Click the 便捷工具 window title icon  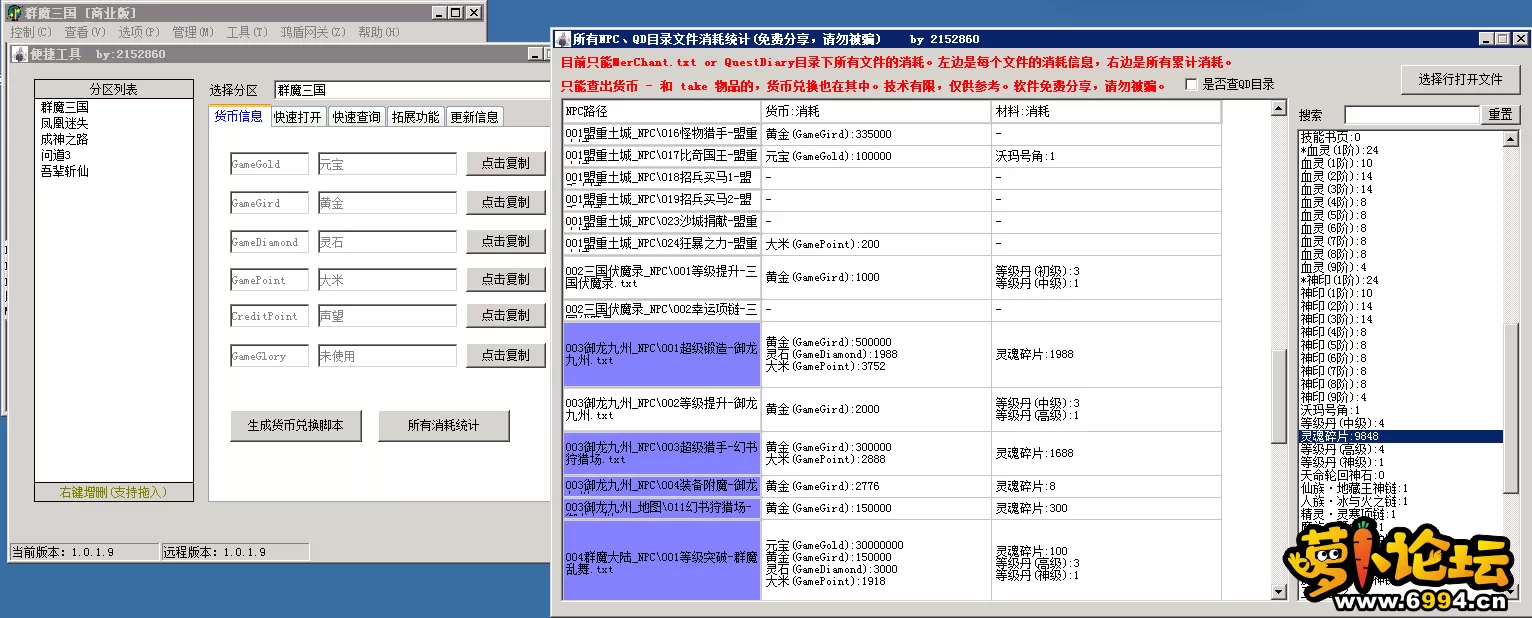(x=17, y=55)
